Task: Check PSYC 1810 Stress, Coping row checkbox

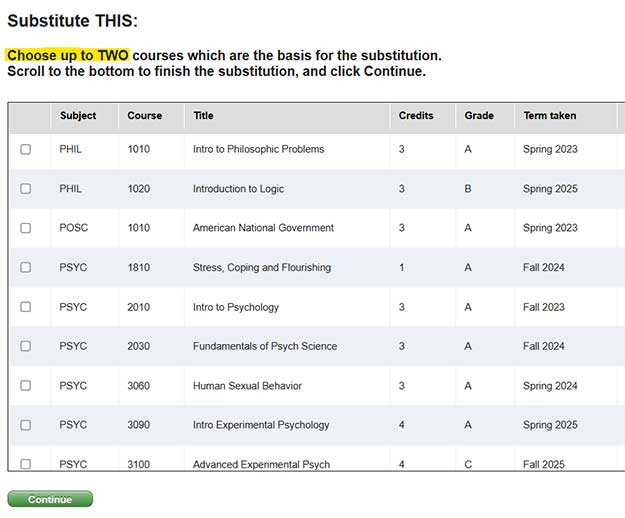Action: pyautogui.click(x=26, y=267)
